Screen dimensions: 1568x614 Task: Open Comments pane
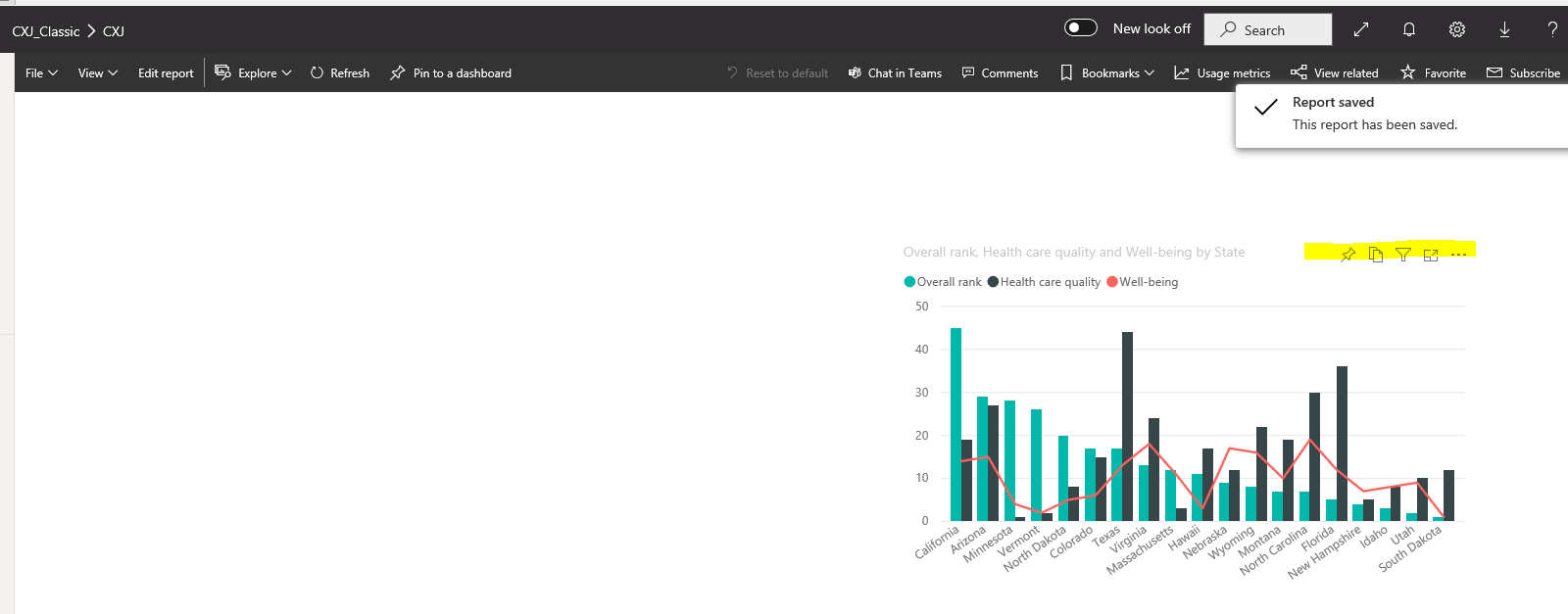pyautogui.click(x=1000, y=73)
